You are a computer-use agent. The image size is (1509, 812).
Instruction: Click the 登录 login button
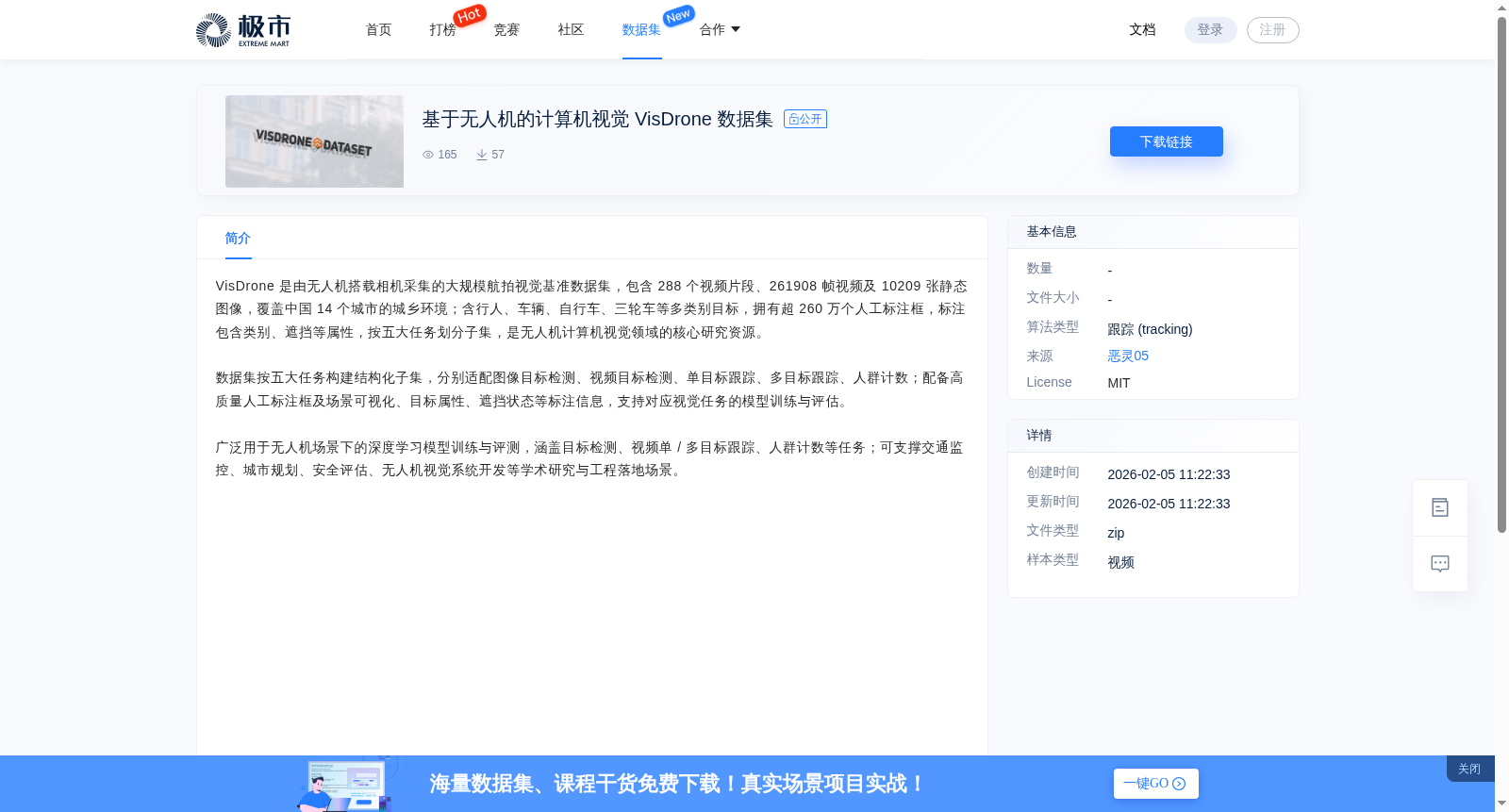click(1210, 30)
